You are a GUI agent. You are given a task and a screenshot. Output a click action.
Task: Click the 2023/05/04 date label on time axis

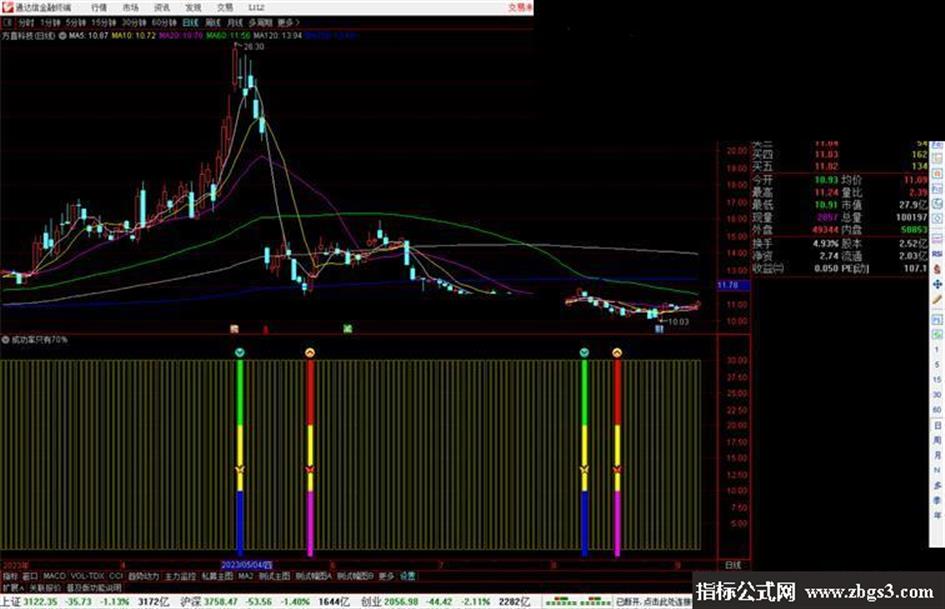246,565
